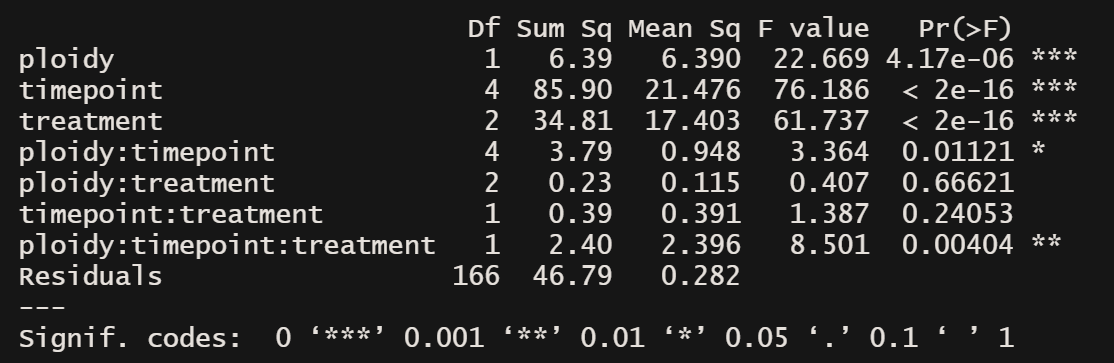Click the Mean Sq value 17.403

click(693, 121)
